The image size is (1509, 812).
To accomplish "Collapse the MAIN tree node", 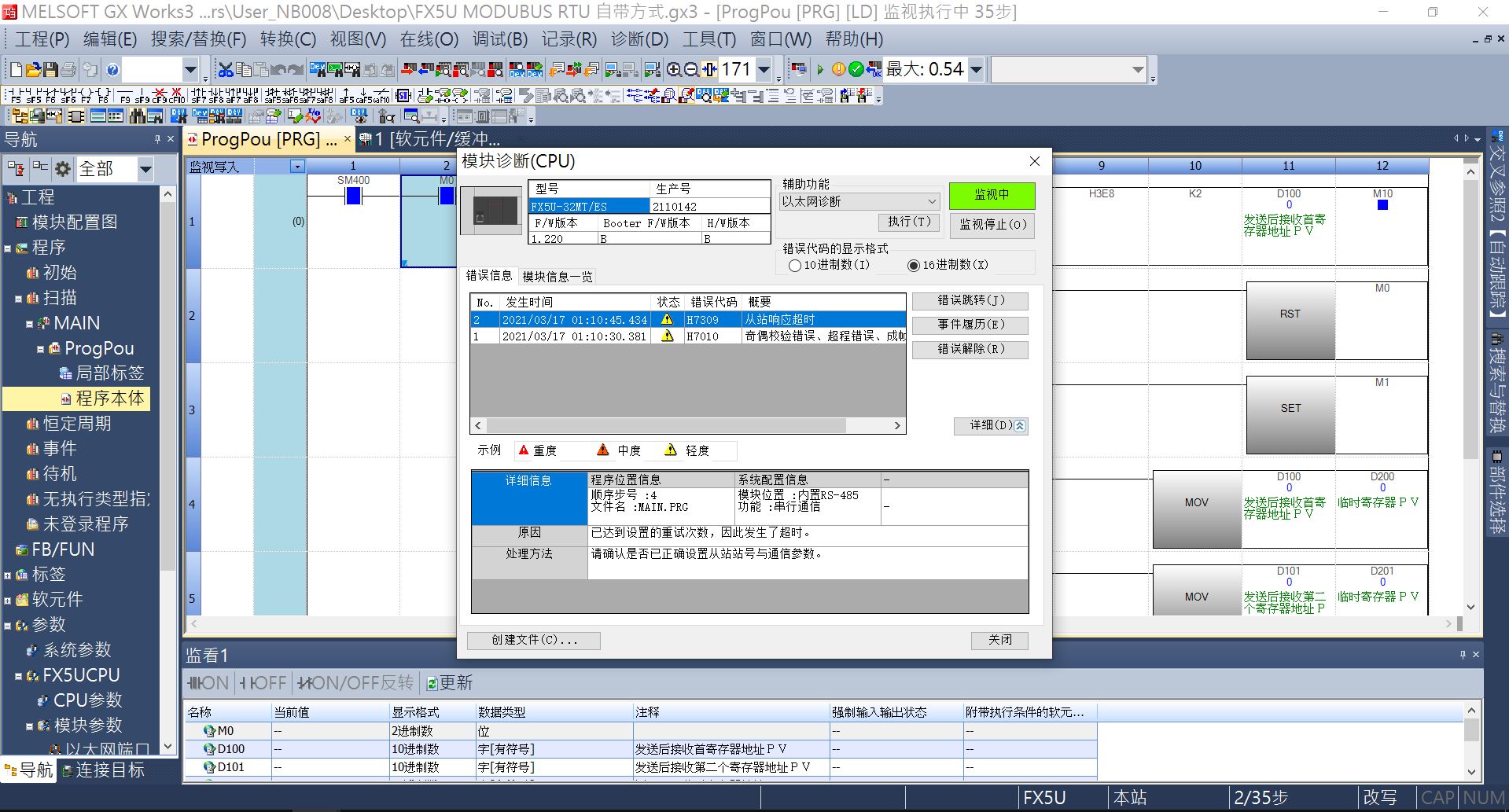I will [x=29, y=324].
